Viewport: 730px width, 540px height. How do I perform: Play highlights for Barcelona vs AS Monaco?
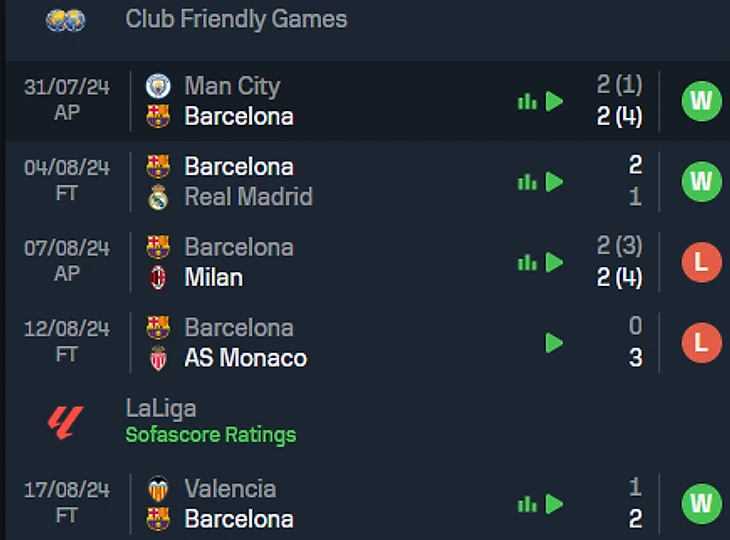pos(554,343)
